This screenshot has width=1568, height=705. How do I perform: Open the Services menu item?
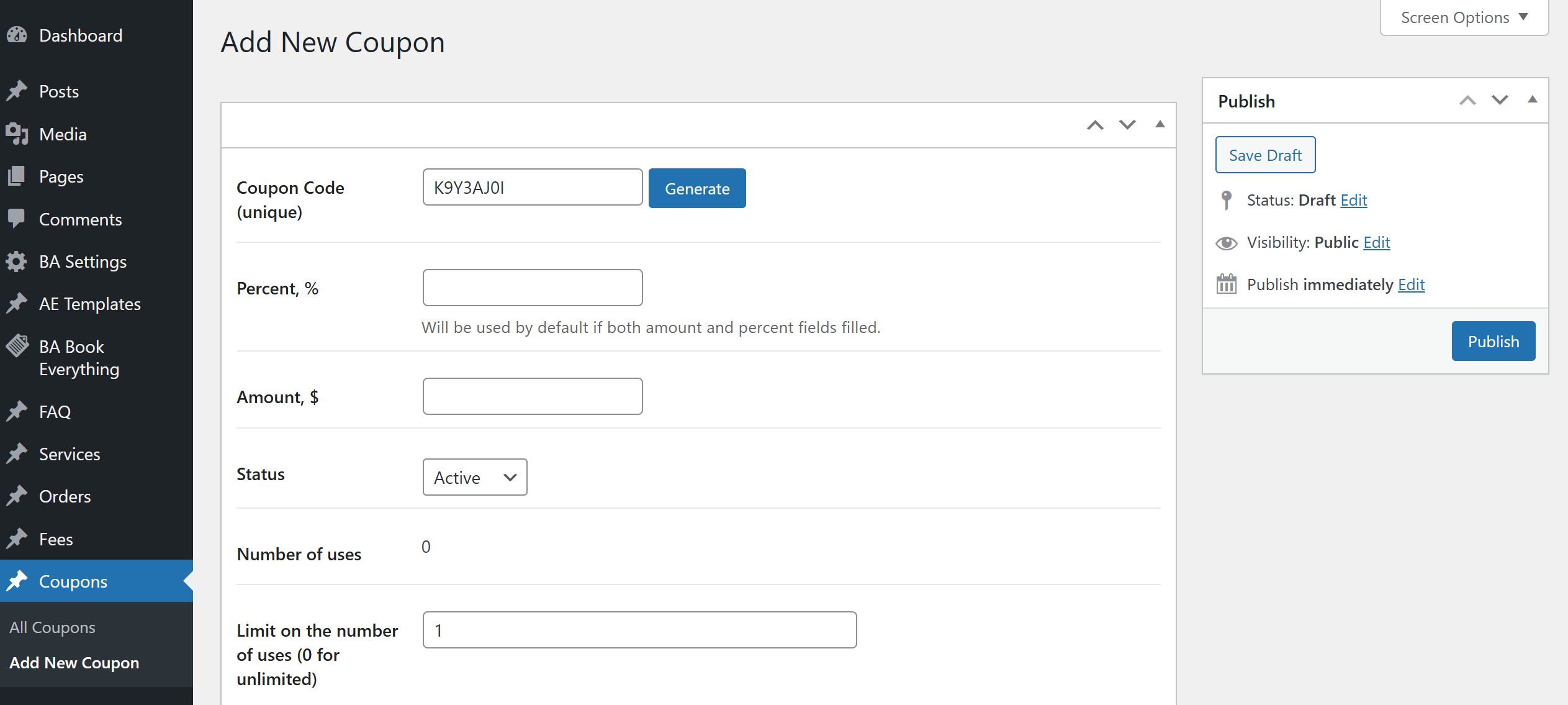(x=70, y=454)
